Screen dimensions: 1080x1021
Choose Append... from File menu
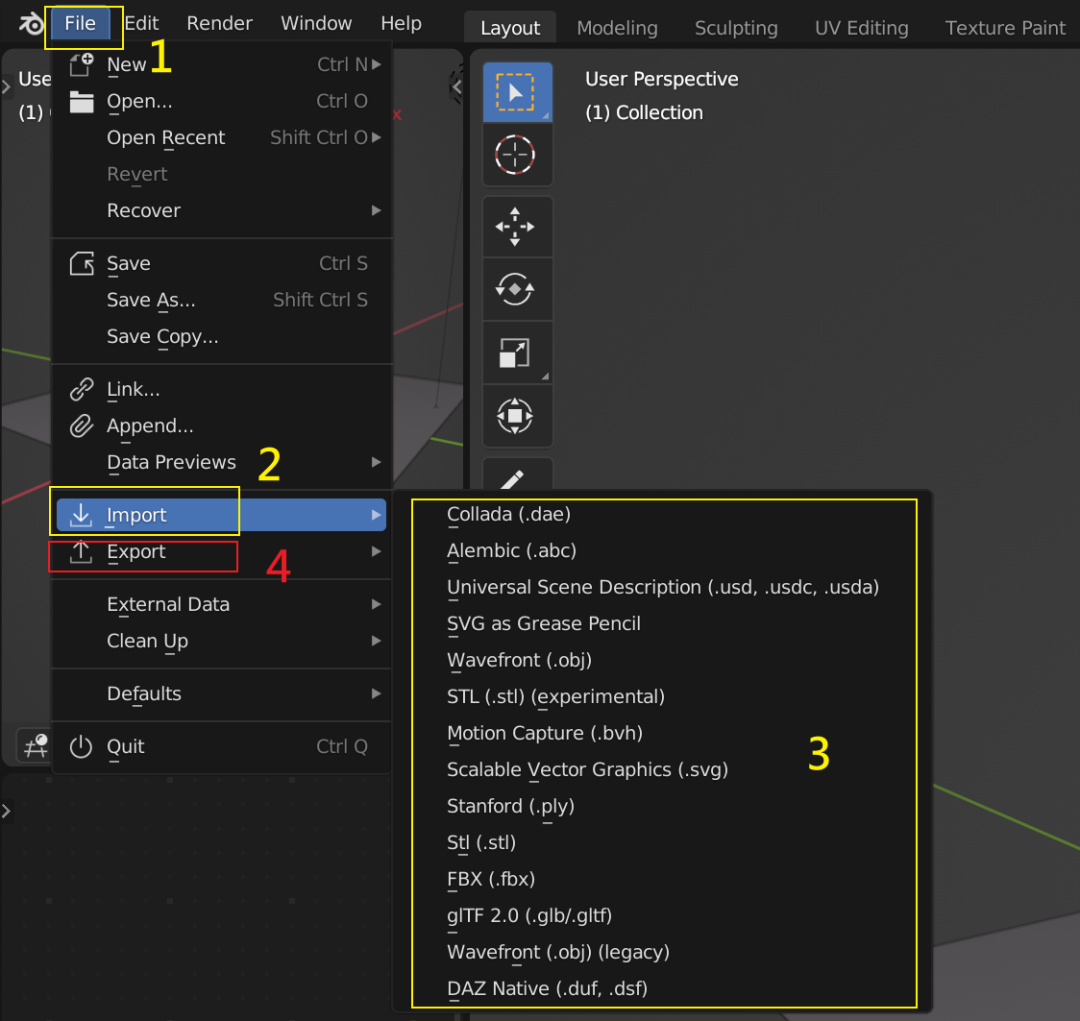click(x=222, y=426)
